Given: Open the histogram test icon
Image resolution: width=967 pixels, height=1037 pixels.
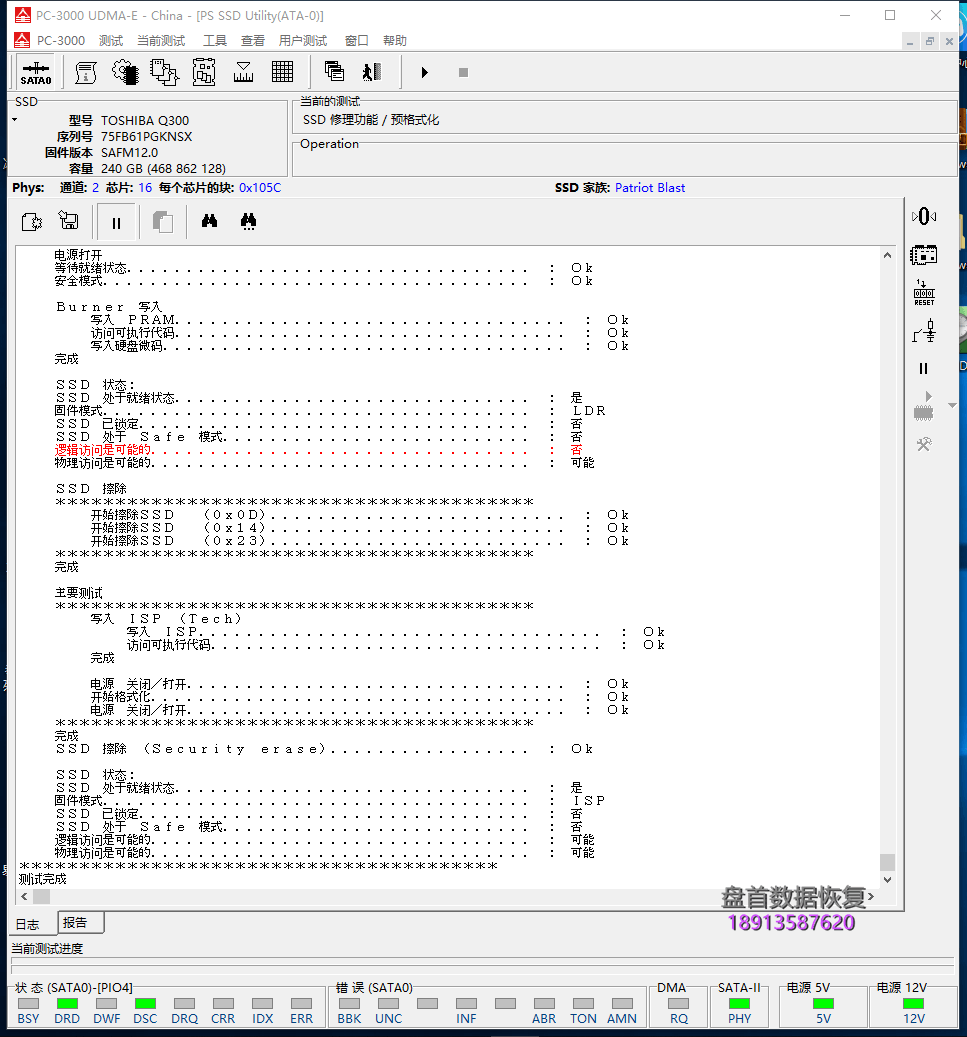Looking at the screenshot, I should tap(243, 72).
